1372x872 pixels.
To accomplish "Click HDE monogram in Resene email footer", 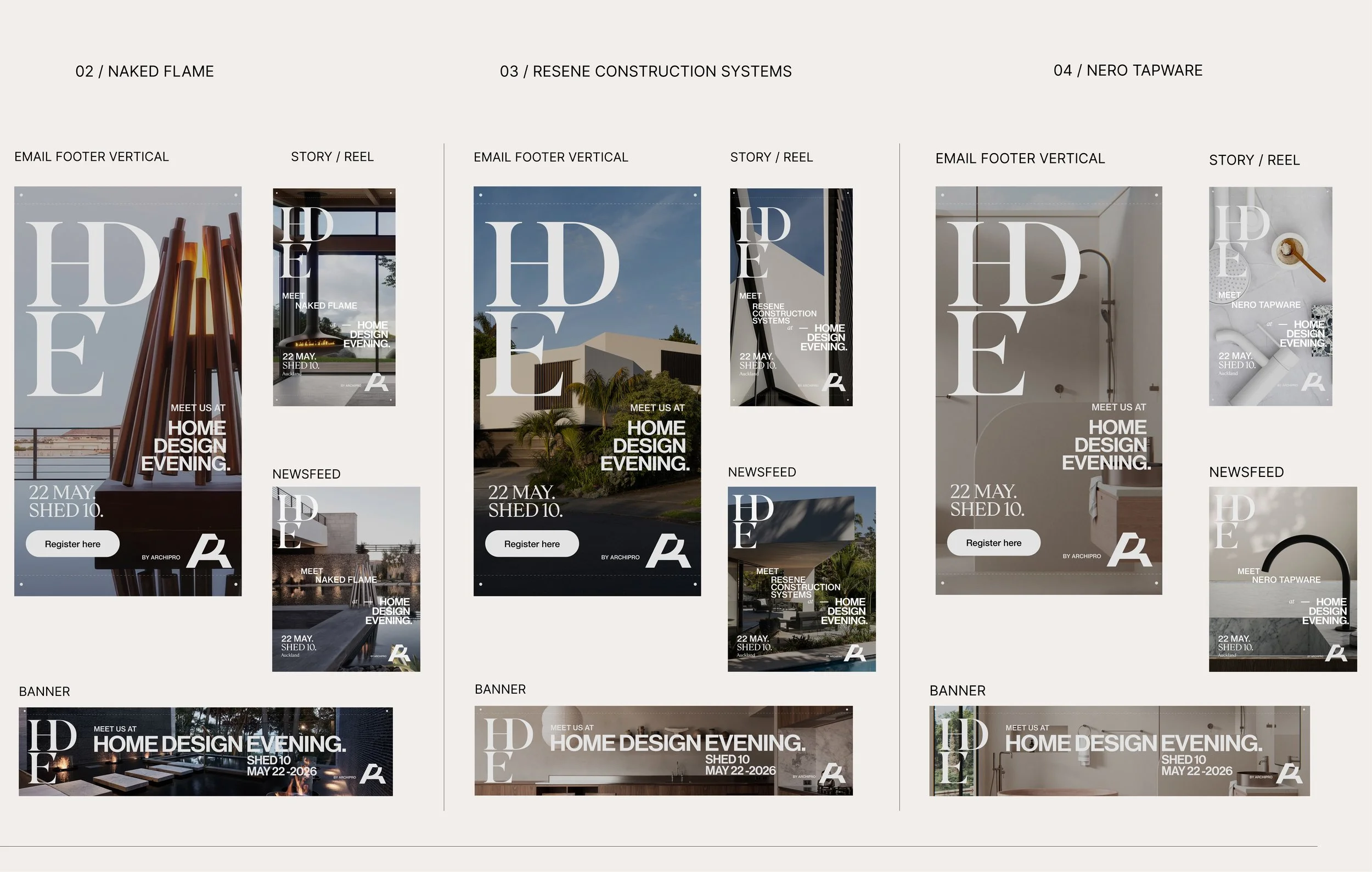I will pyautogui.click(x=553, y=308).
